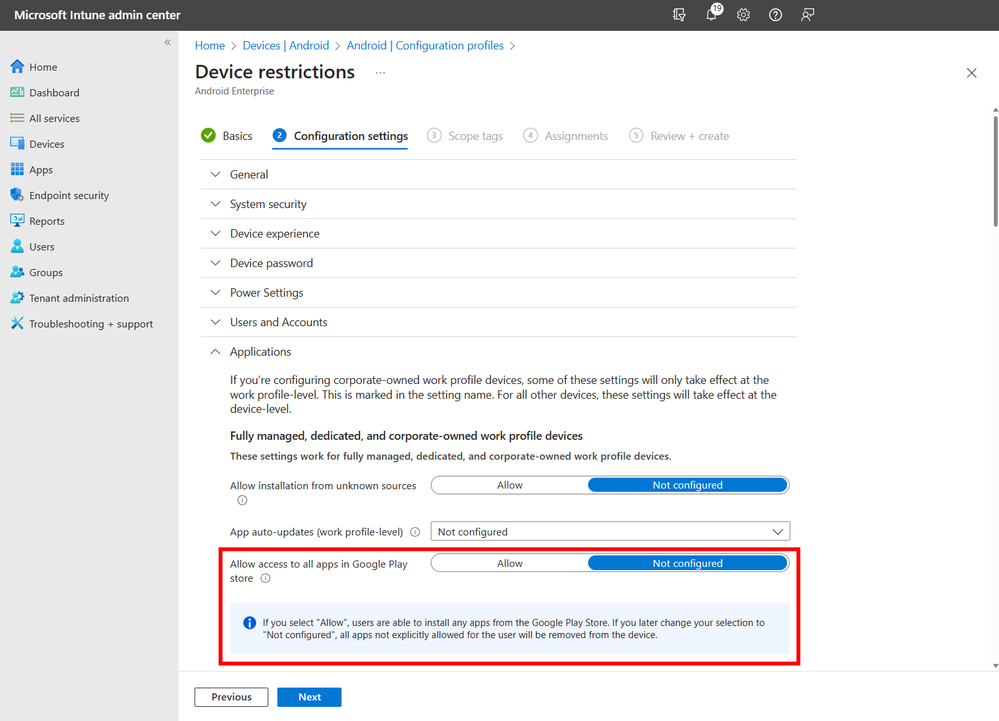999x721 pixels.
Task: Show info for Allow installation from unknown sources
Action: (x=242, y=500)
